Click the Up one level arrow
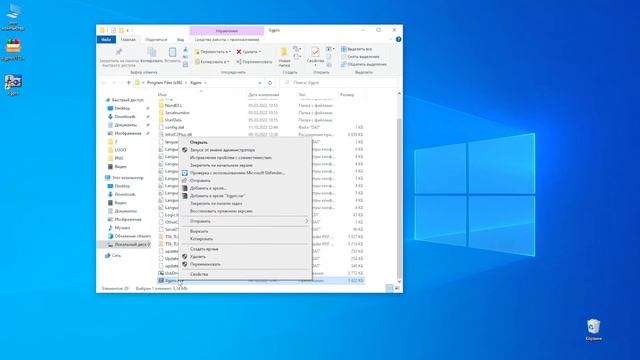The height and width of the screenshot is (360, 640). coord(129,83)
